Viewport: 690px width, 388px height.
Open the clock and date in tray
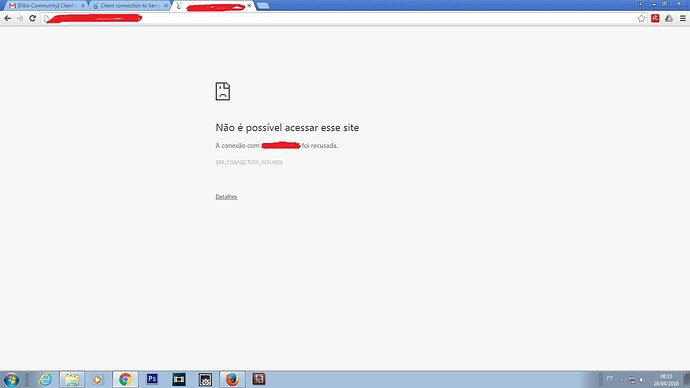pyautogui.click(x=666, y=380)
